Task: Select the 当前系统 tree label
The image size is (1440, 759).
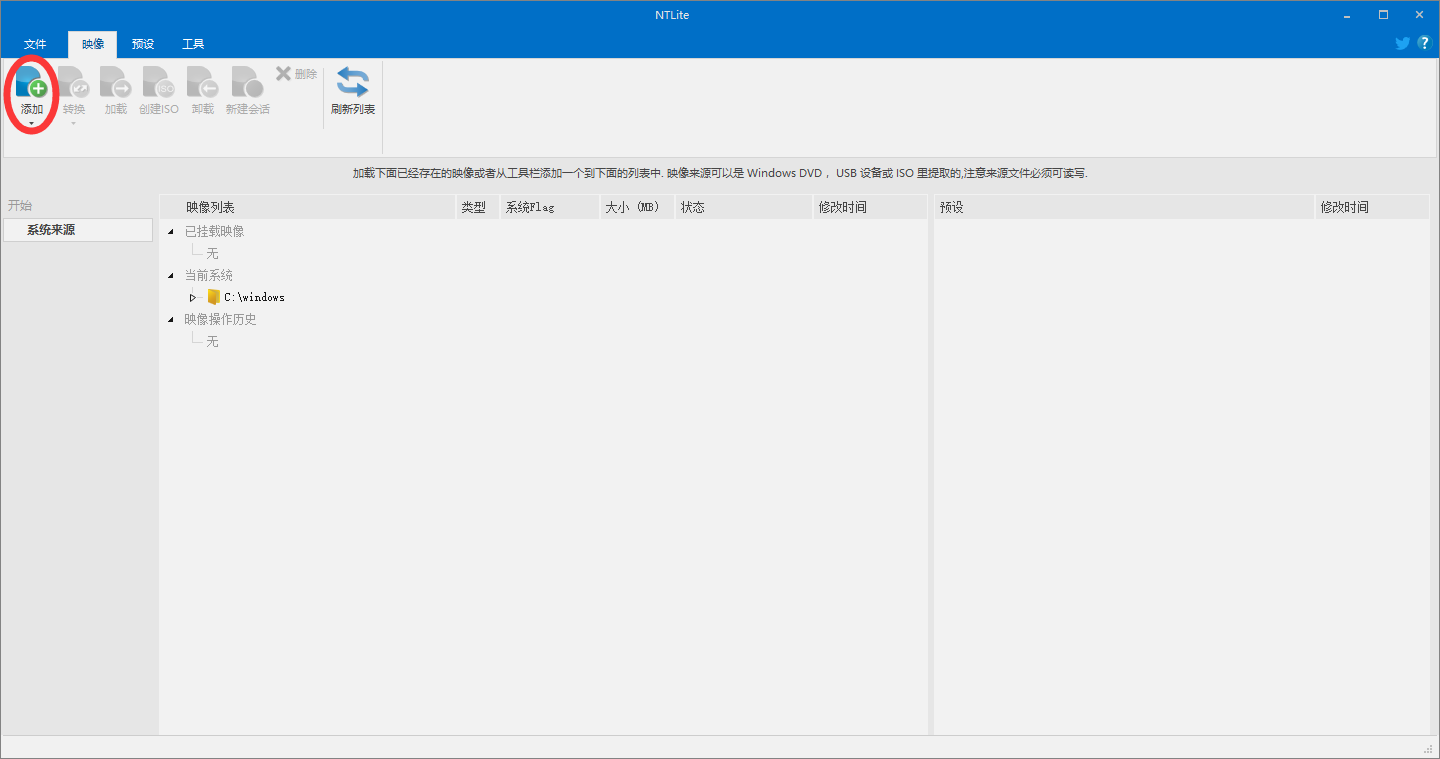Action: click(208, 275)
